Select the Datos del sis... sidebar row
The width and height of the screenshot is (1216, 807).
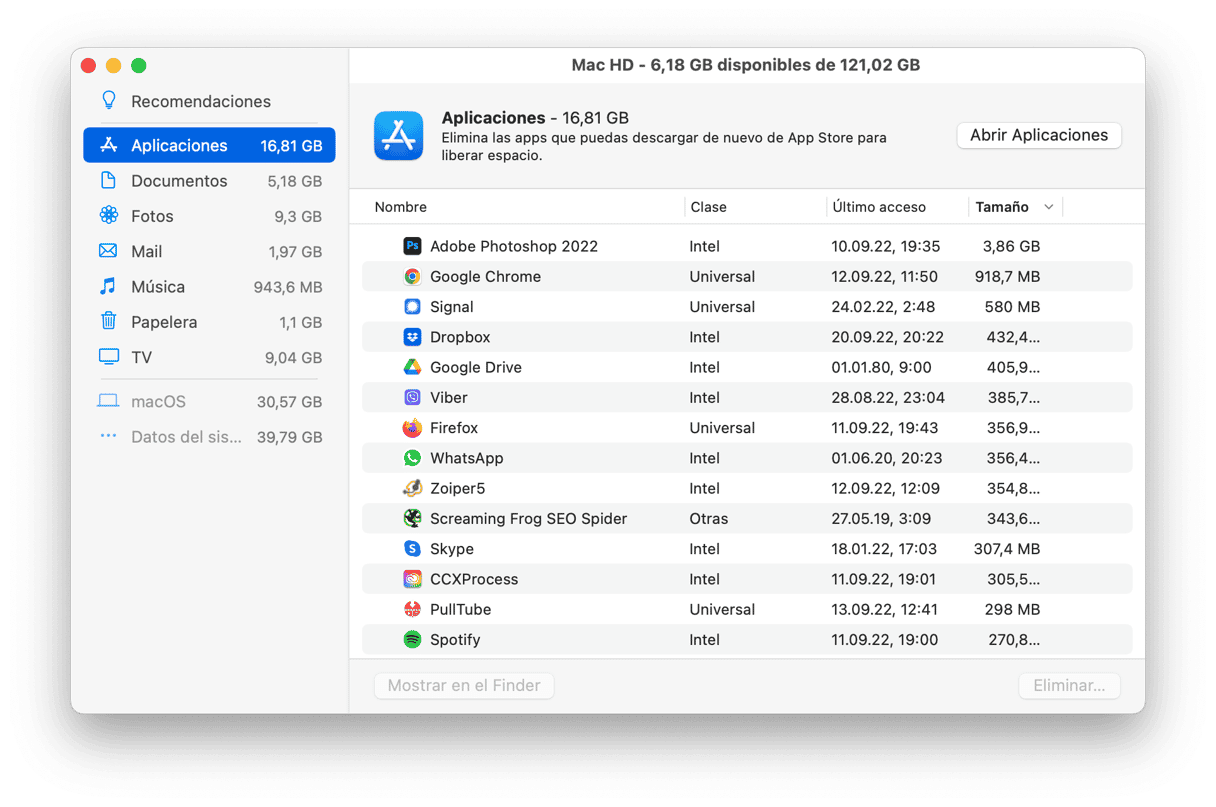[x=209, y=437]
